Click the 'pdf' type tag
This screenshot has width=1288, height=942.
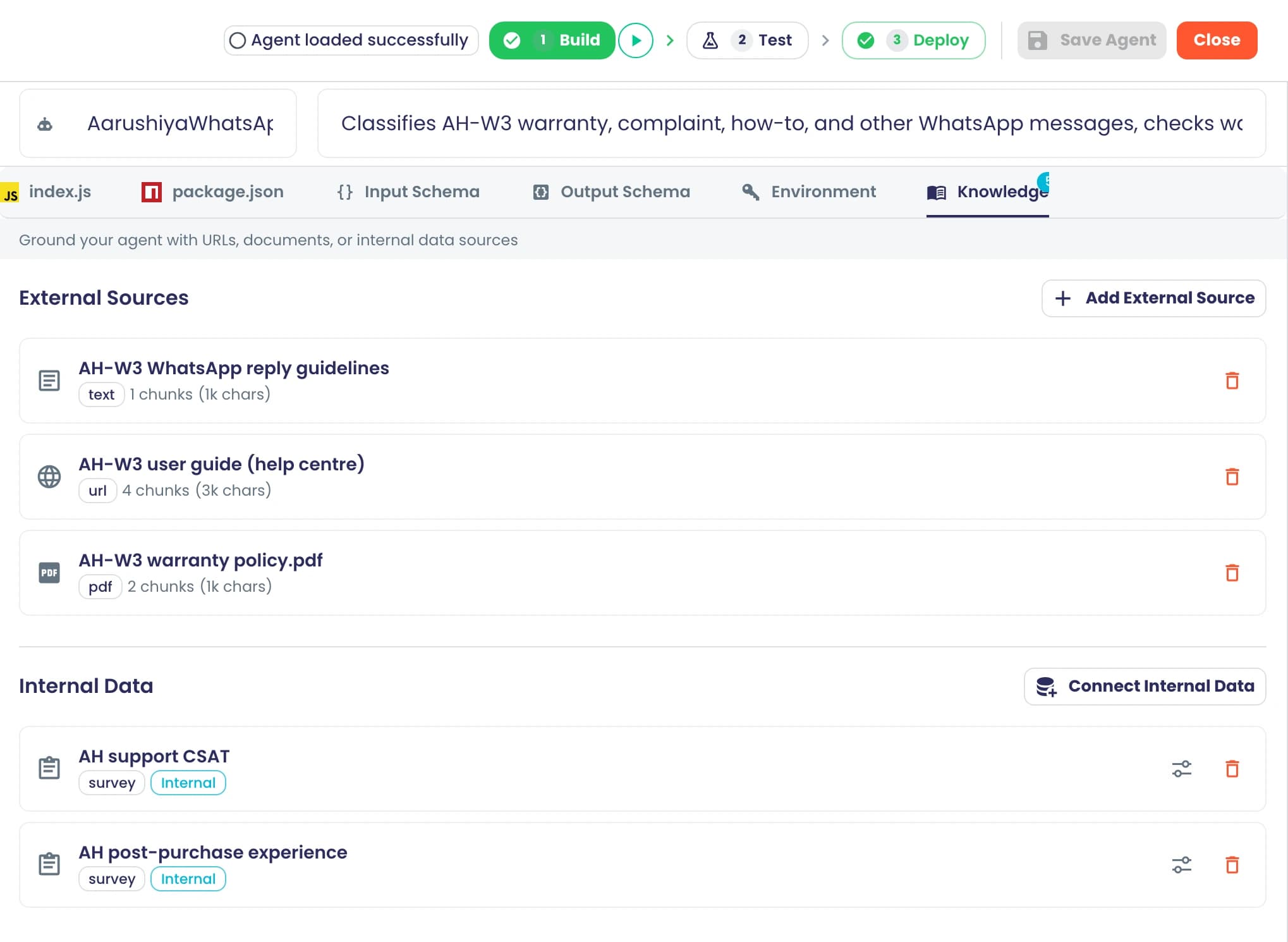pyautogui.click(x=100, y=587)
